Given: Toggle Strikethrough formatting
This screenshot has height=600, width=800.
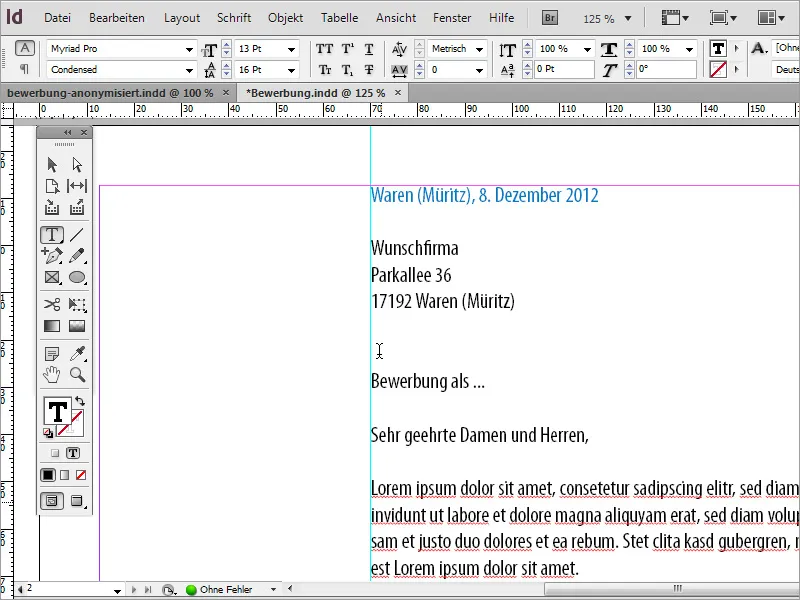Looking at the screenshot, I should click(369, 69).
